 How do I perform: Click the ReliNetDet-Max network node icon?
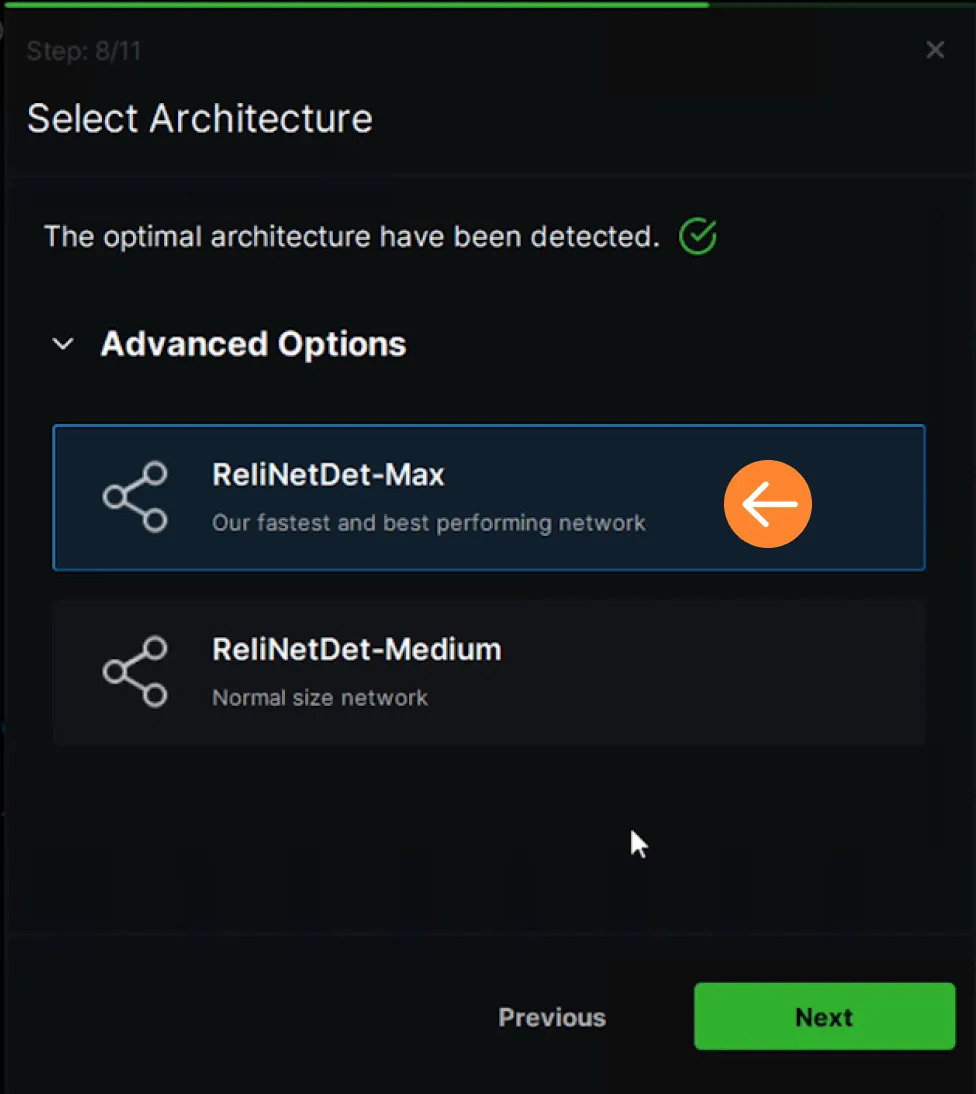[x=135, y=497]
